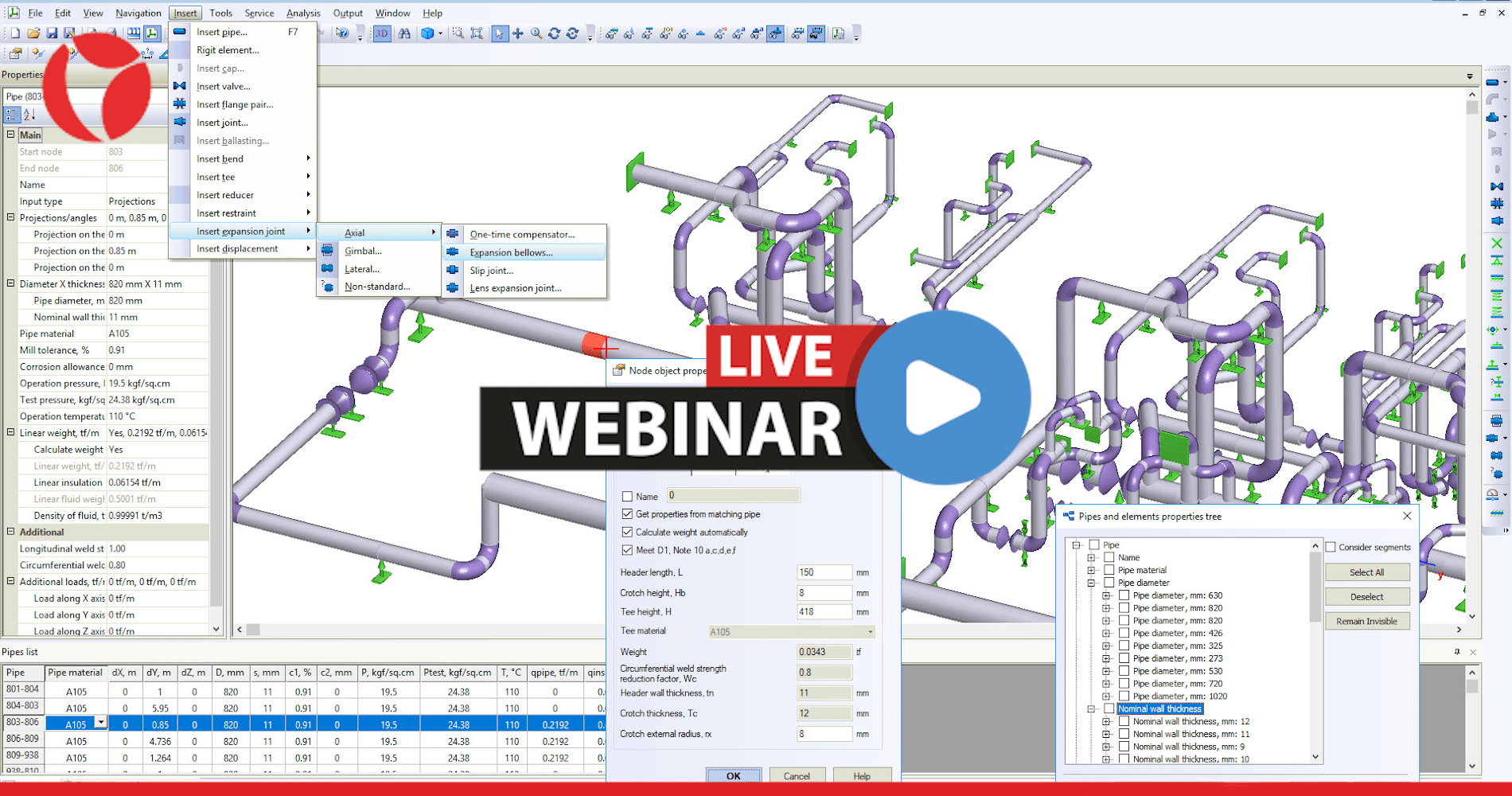Click the Open file folder icon

(x=33, y=33)
